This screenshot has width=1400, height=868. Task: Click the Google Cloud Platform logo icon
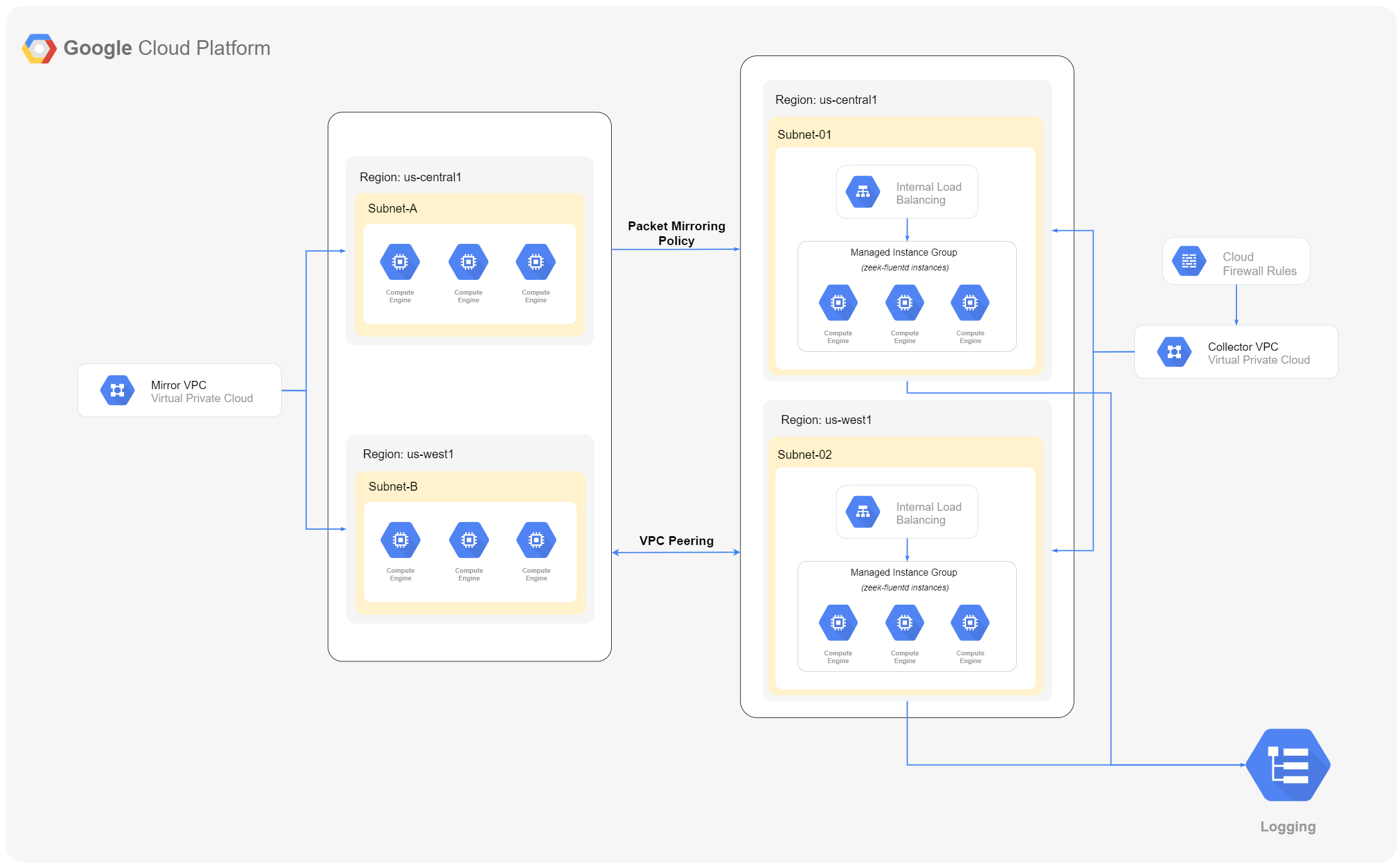(39, 48)
